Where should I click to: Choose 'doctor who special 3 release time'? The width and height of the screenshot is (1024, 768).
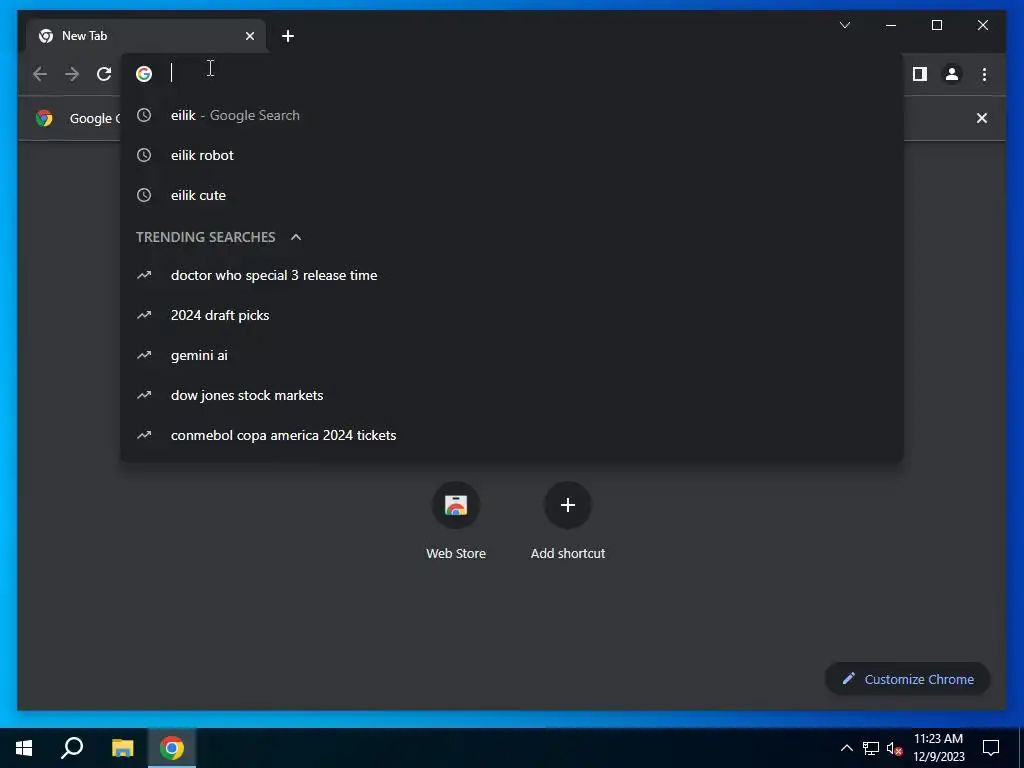(512, 275)
